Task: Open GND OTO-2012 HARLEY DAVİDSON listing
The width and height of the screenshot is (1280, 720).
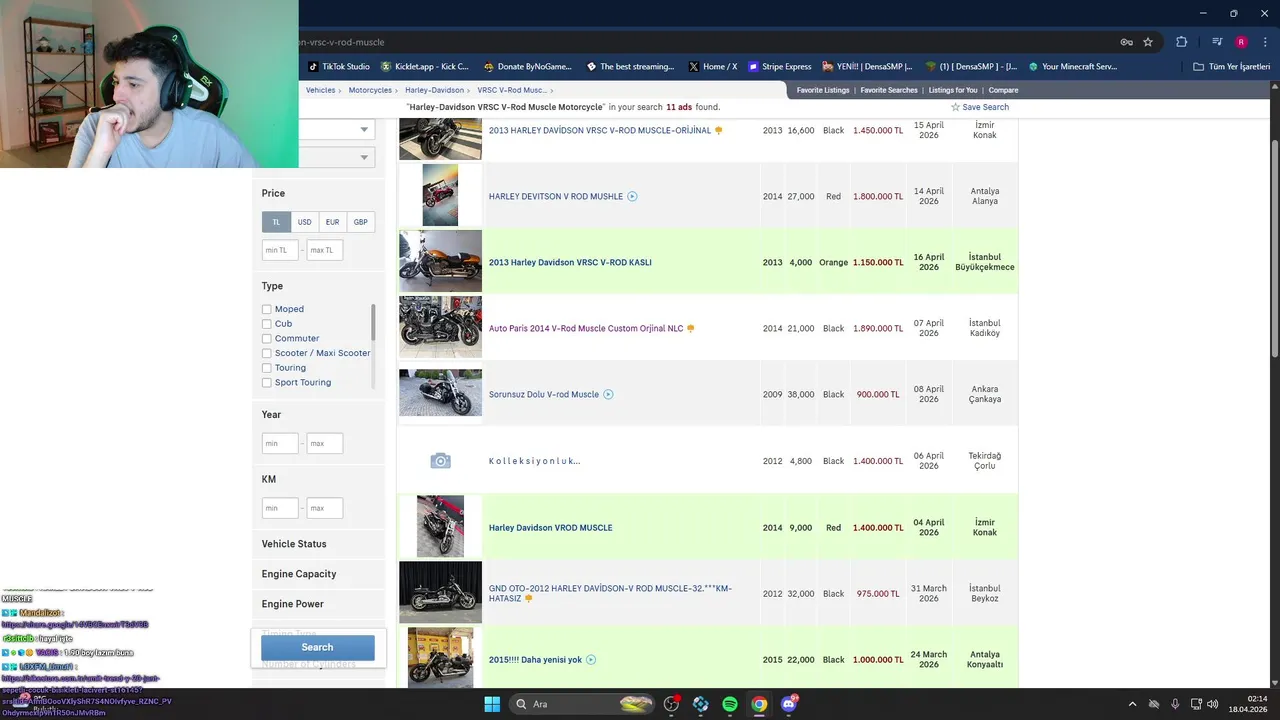Action: (610, 593)
